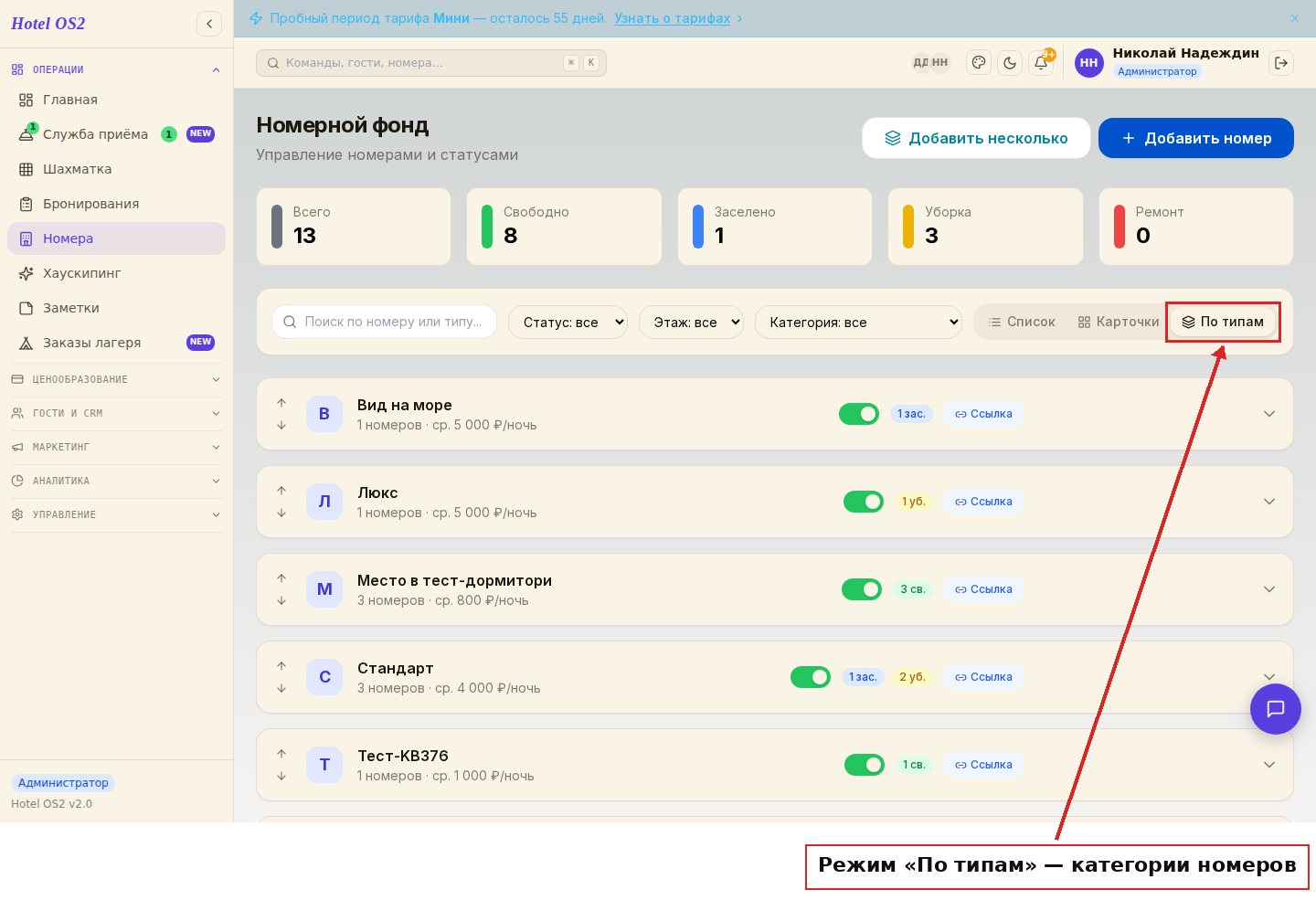Expand the Ценообразование sidebar section

coord(116,379)
